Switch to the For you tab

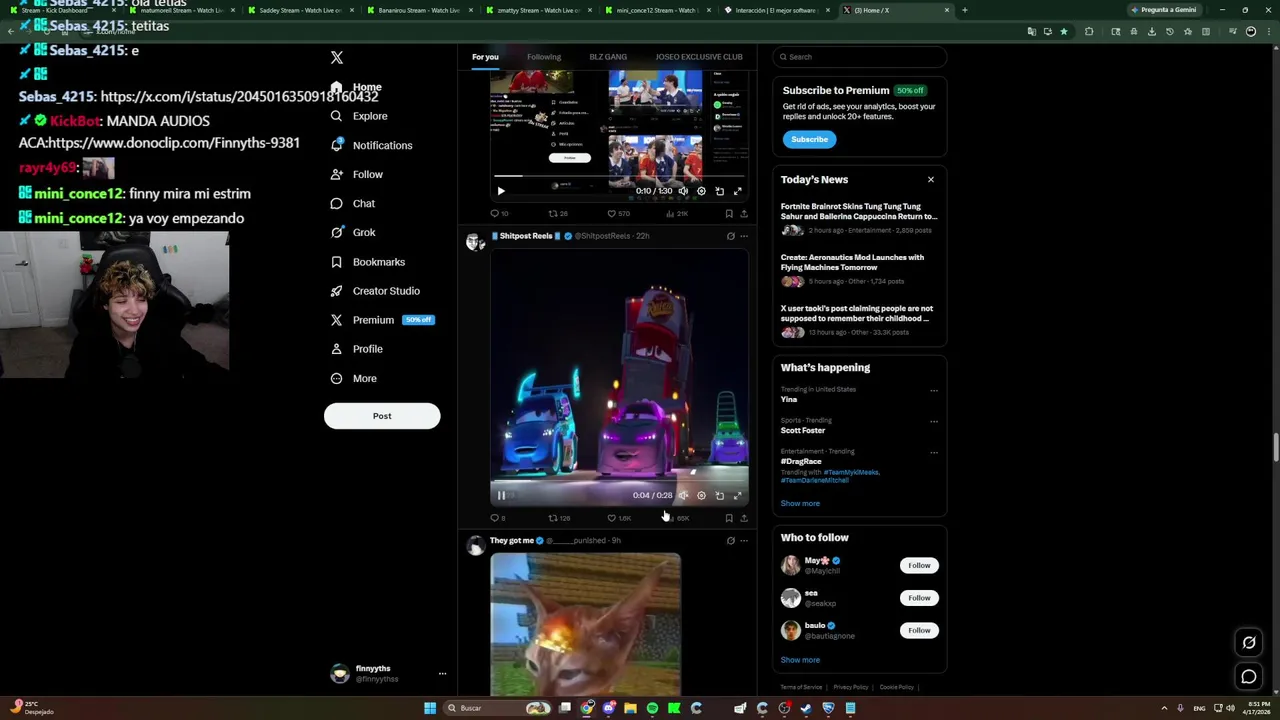485,57
